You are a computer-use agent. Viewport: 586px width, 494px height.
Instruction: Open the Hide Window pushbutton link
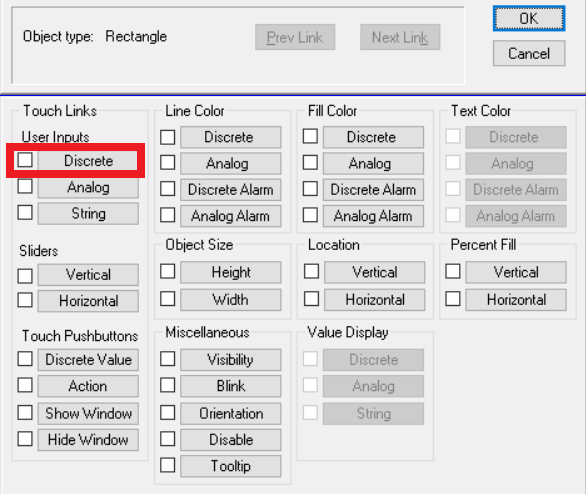coord(88,440)
